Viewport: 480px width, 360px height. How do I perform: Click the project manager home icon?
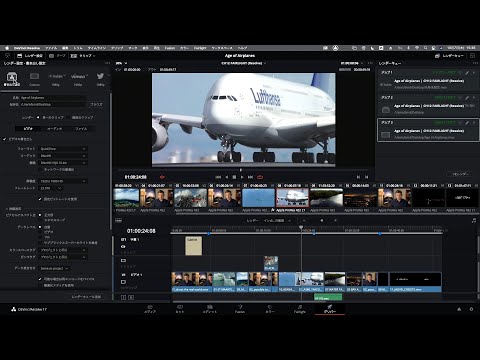[x=459, y=309]
